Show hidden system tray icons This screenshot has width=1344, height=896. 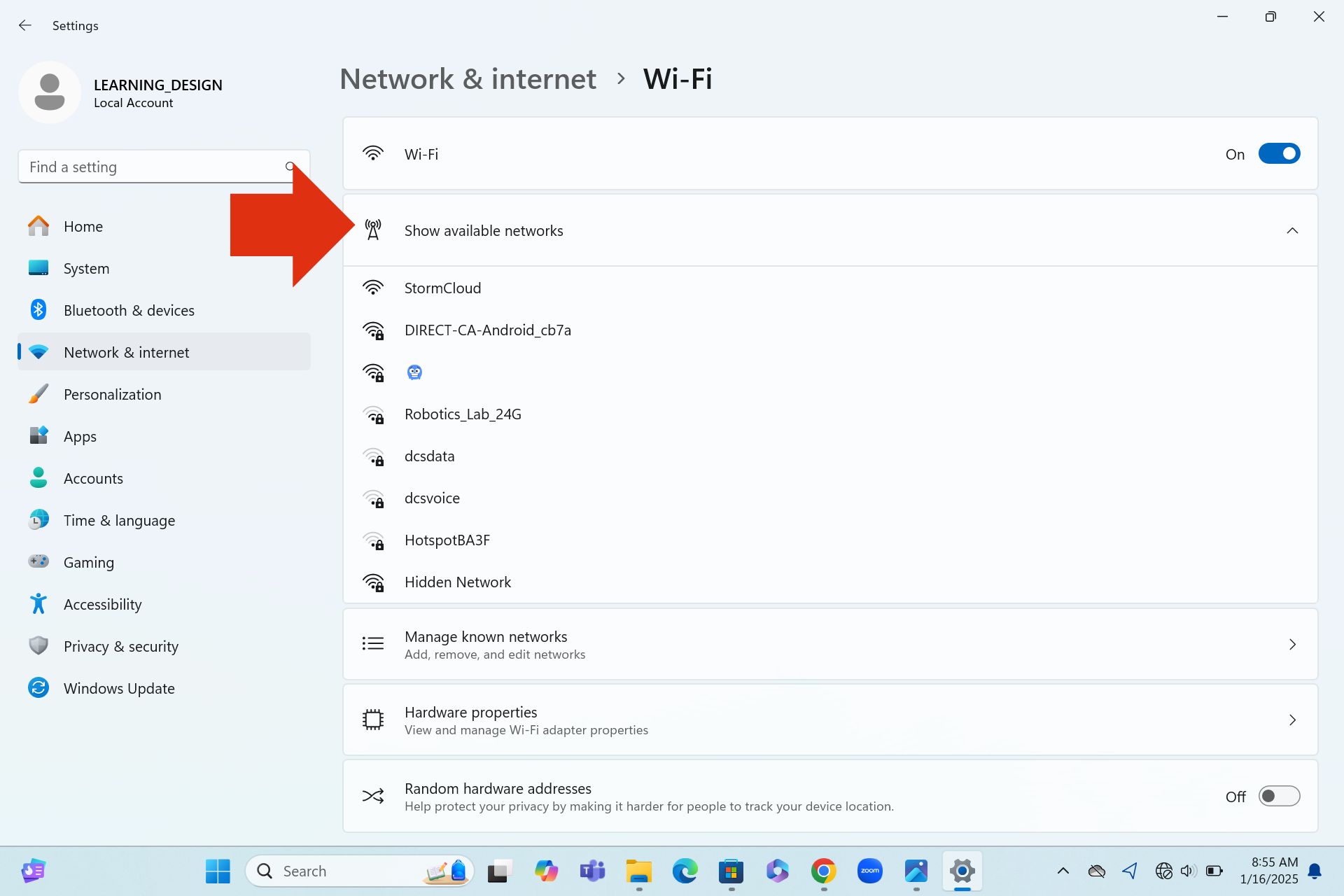[1063, 871]
